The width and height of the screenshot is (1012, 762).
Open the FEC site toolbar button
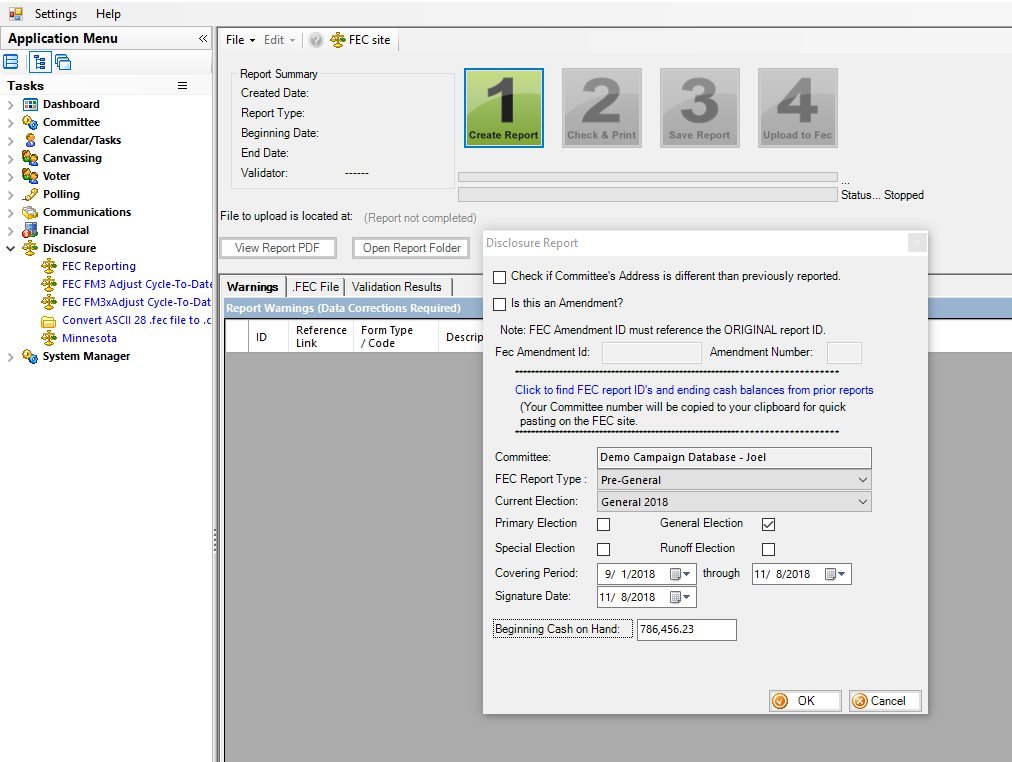click(x=360, y=40)
